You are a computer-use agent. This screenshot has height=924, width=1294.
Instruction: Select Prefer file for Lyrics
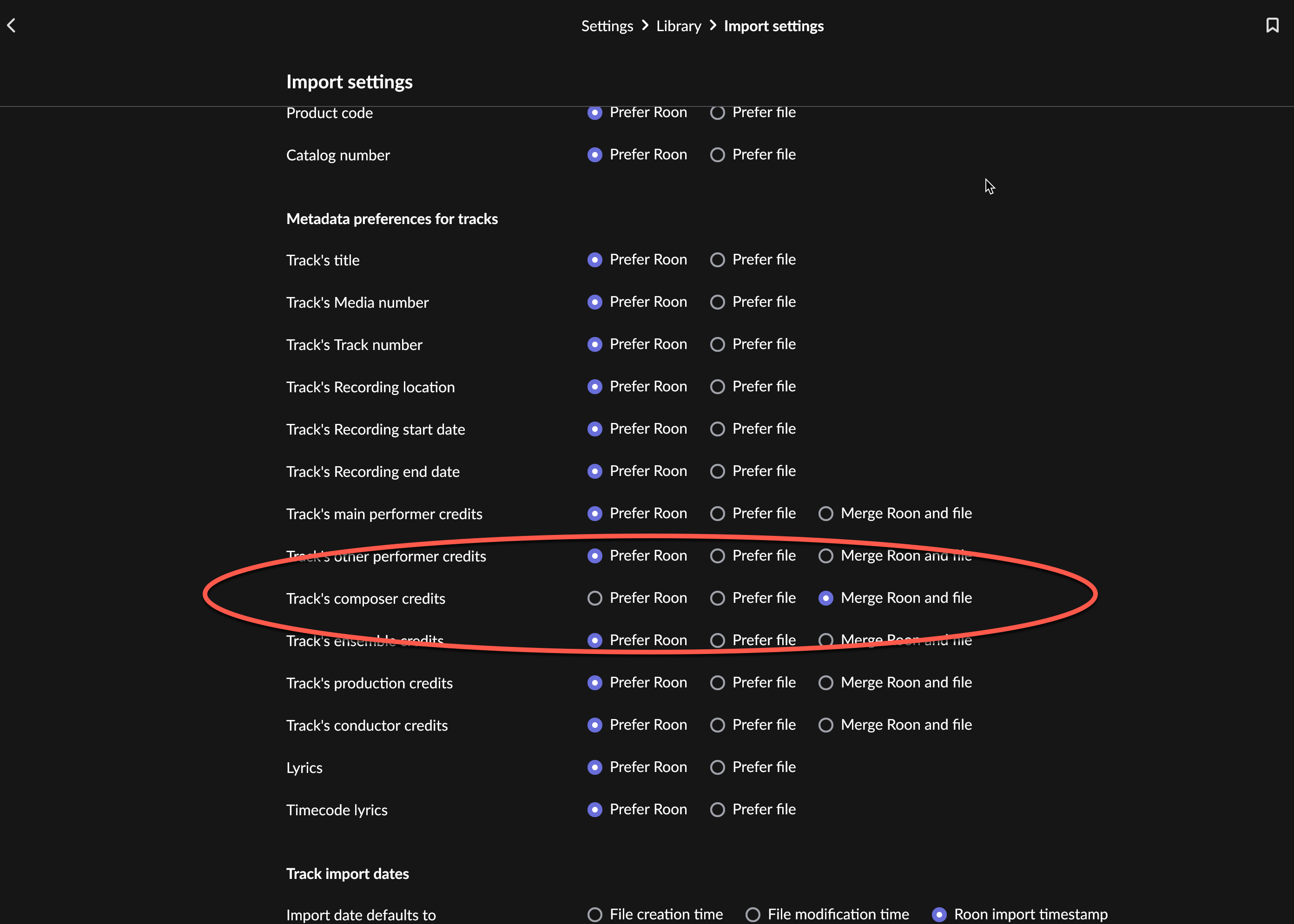click(718, 767)
